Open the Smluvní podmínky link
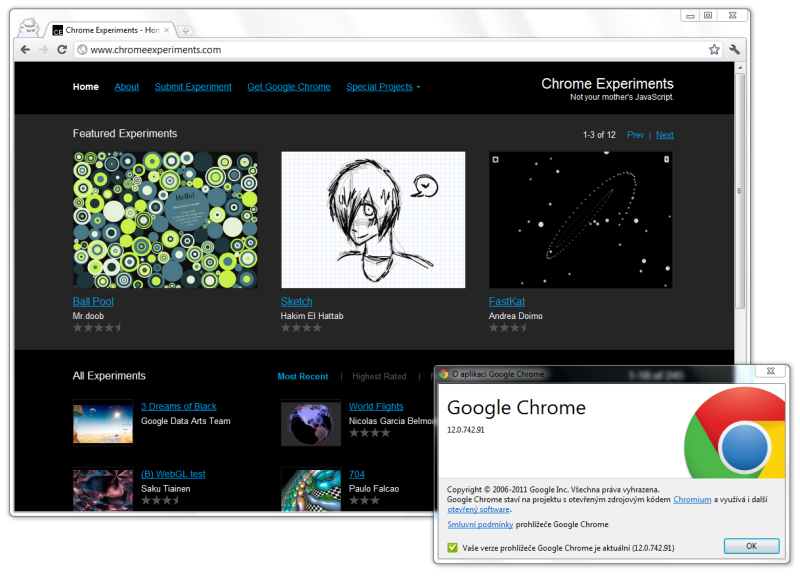800x577 pixels. coord(480,524)
